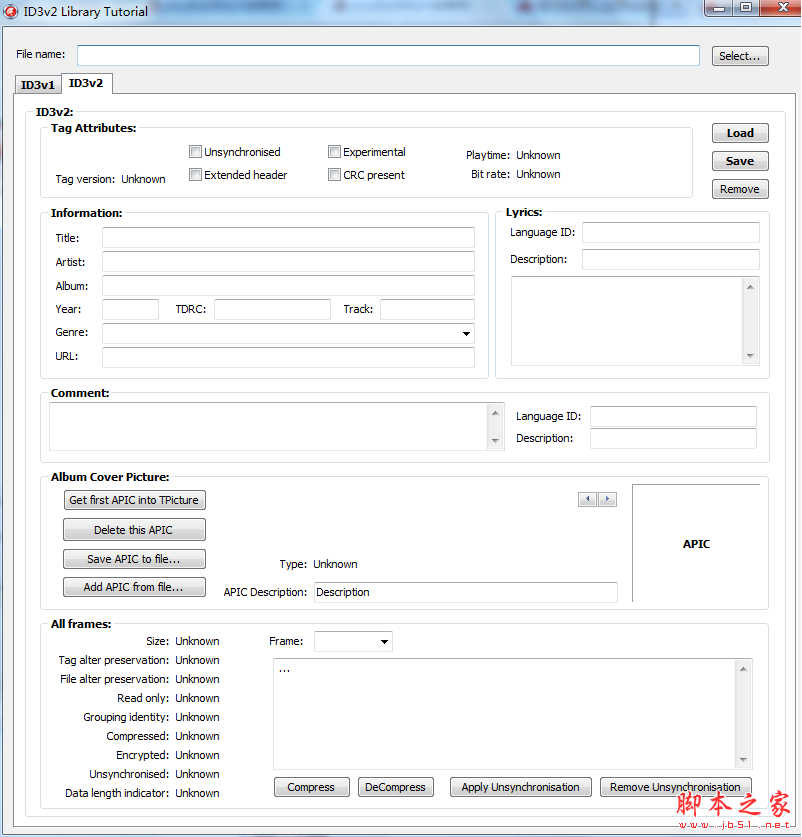Enable the Unsynchronised checkbox
Image resolution: width=802 pixels, height=837 pixels.
pyautogui.click(x=196, y=151)
